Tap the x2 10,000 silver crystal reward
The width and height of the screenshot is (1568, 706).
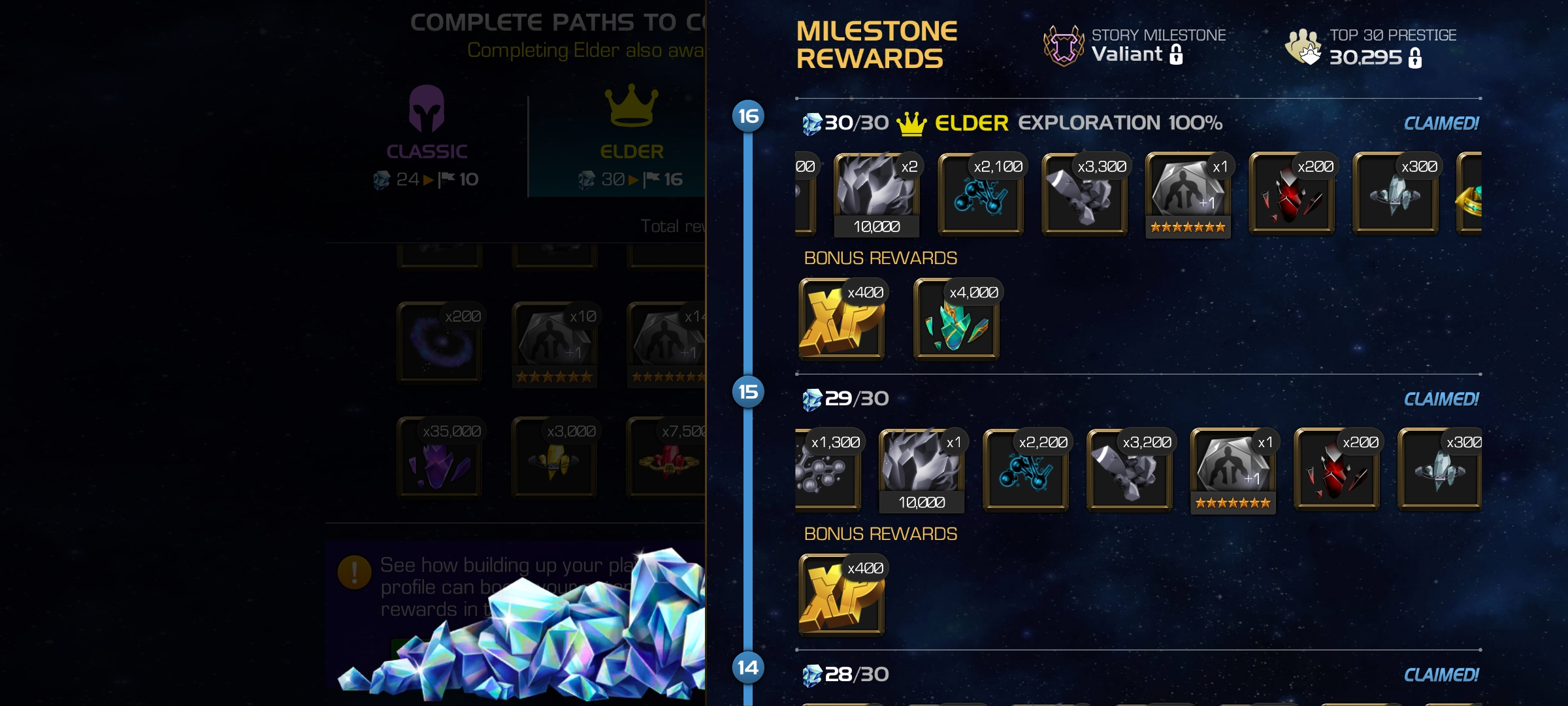point(877,195)
